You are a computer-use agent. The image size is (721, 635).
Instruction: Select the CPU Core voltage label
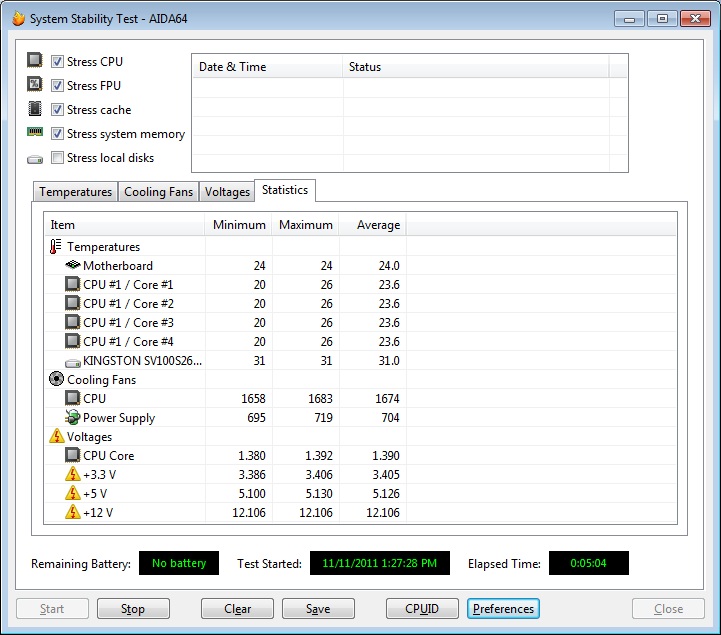tap(109, 455)
